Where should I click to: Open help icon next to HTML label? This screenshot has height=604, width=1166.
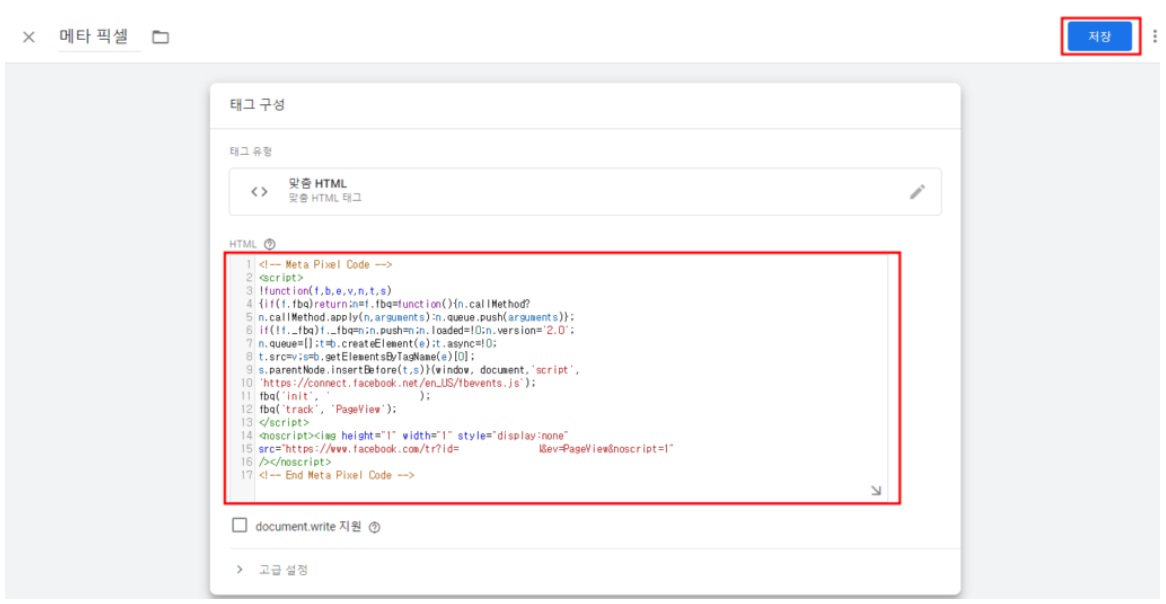[x=270, y=243]
